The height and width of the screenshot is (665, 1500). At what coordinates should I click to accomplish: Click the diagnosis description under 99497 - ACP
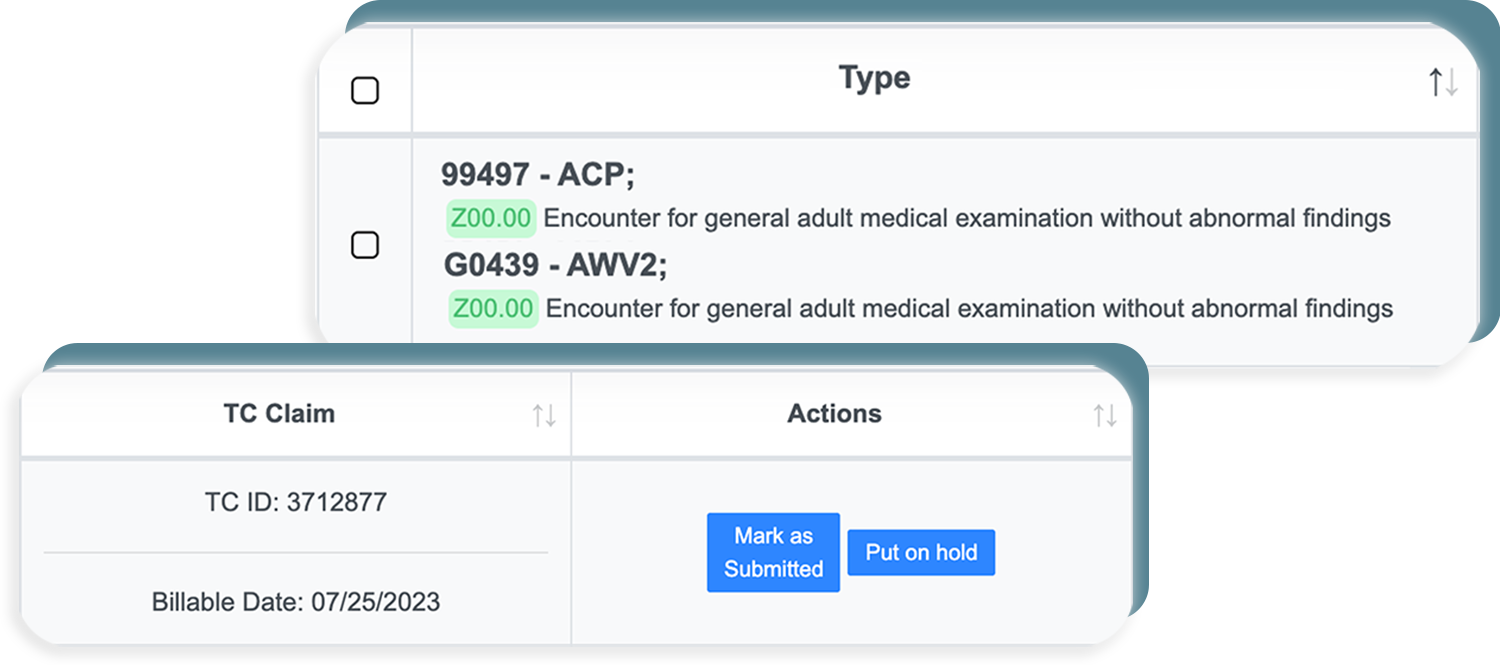coord(966,218)
